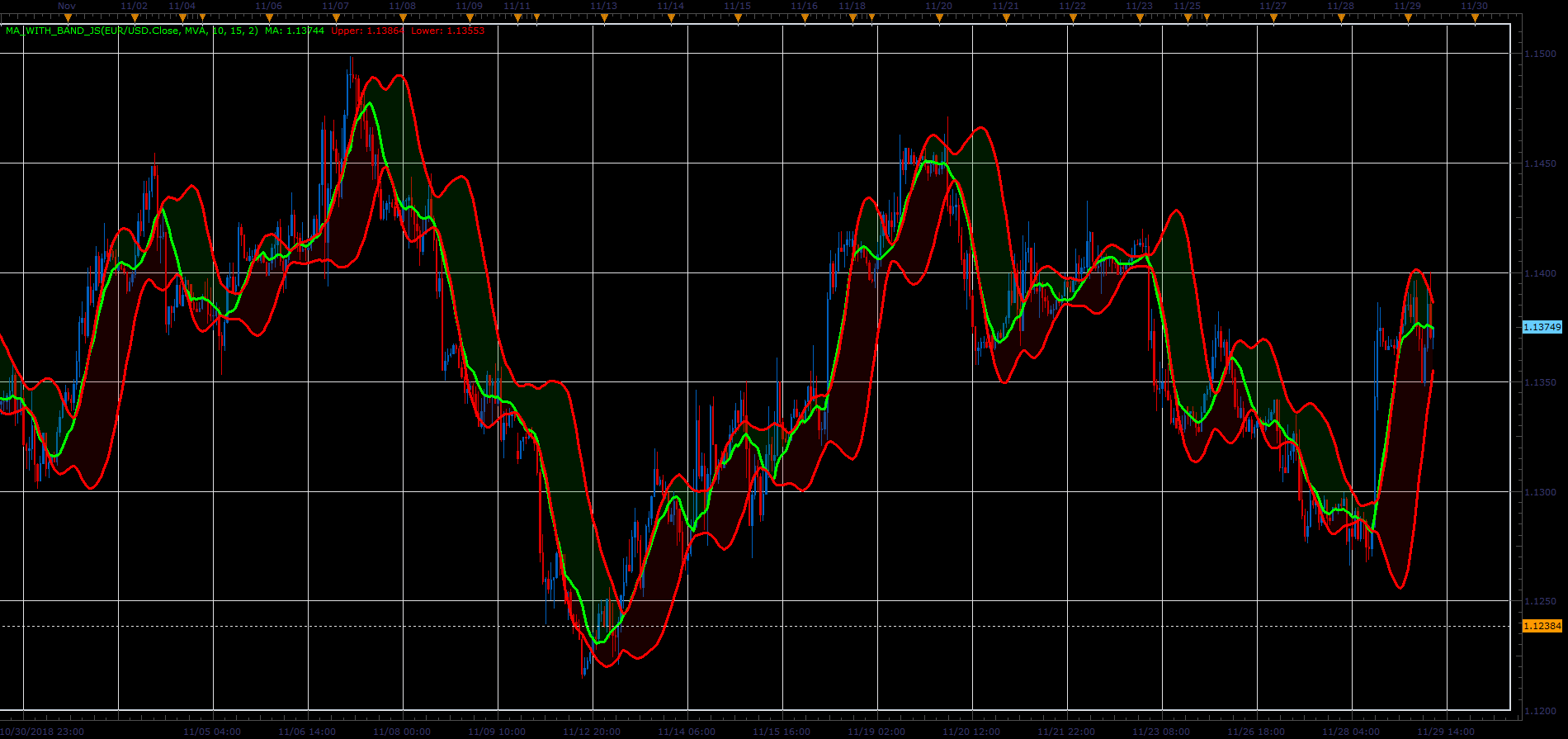The height and width of the screenshot is (739, 1568).
Task: Select the '11/26 18:00' time axis label
Action: 1256,732
